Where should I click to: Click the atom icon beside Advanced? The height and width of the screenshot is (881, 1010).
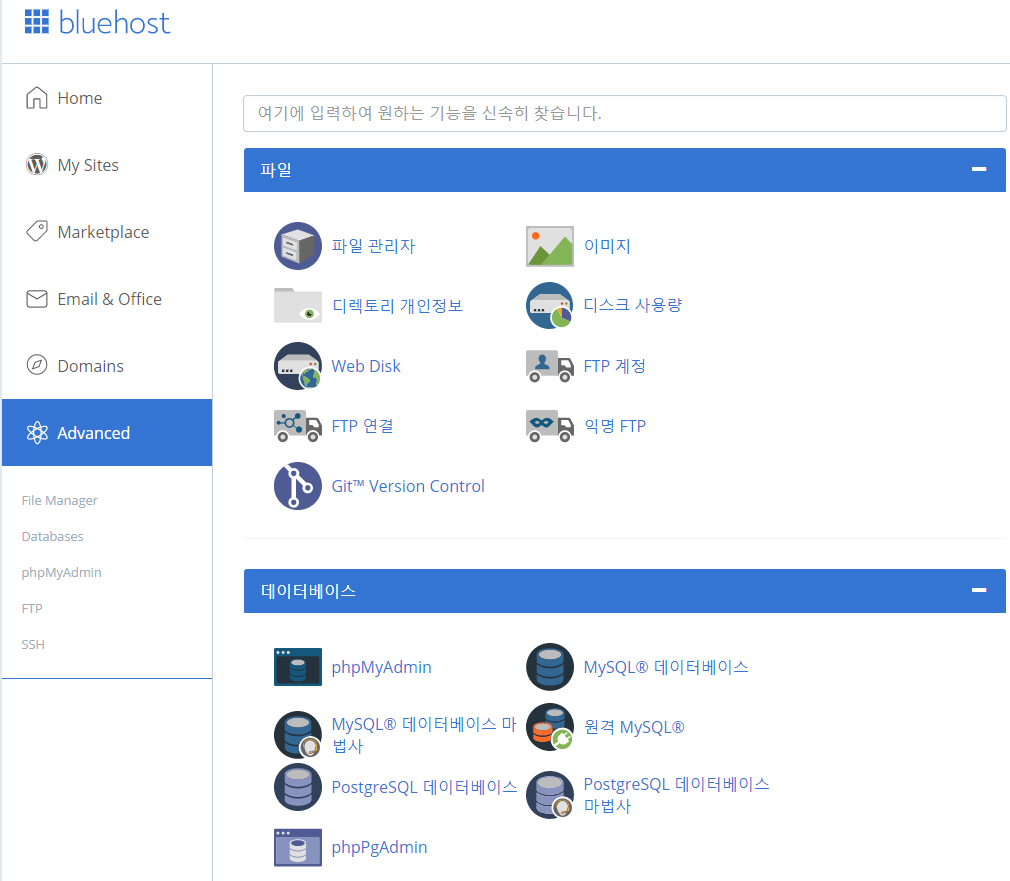point(37,433)
